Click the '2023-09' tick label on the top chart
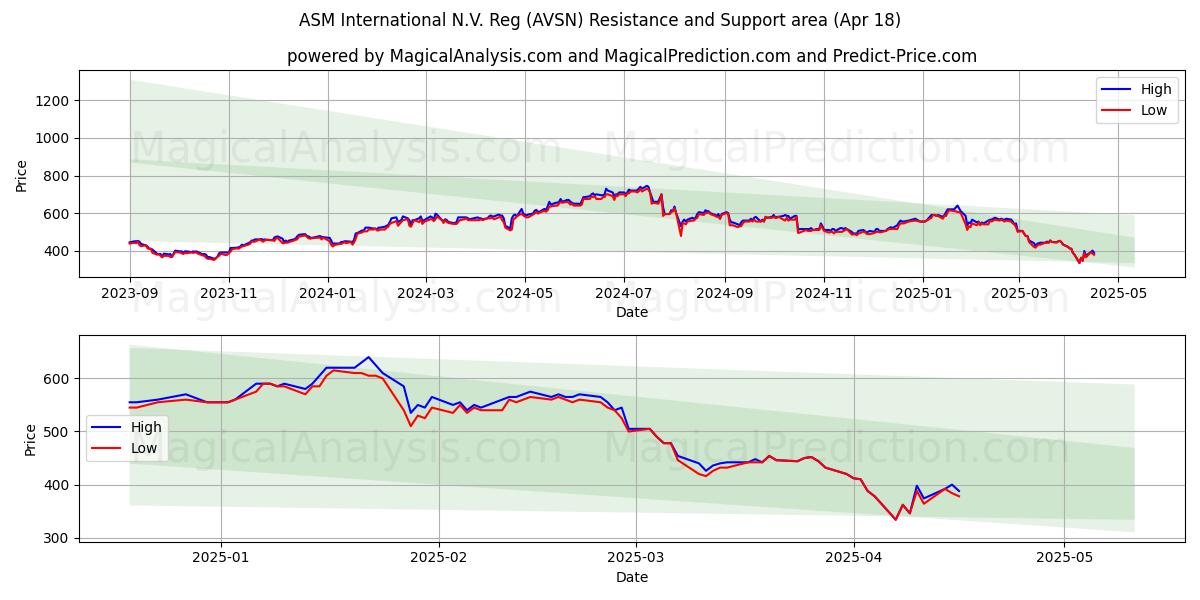1200x600 pixels. 130,292
